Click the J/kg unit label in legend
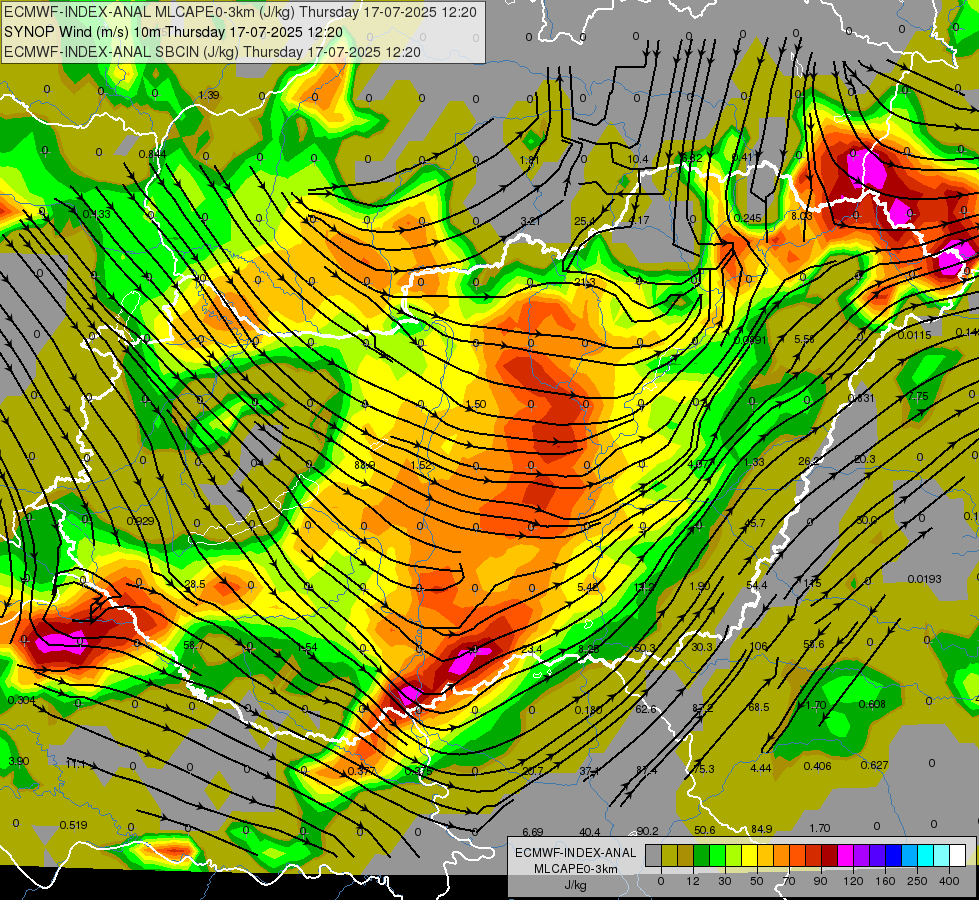Screen dimensions: 979x900 pos(576,885)
